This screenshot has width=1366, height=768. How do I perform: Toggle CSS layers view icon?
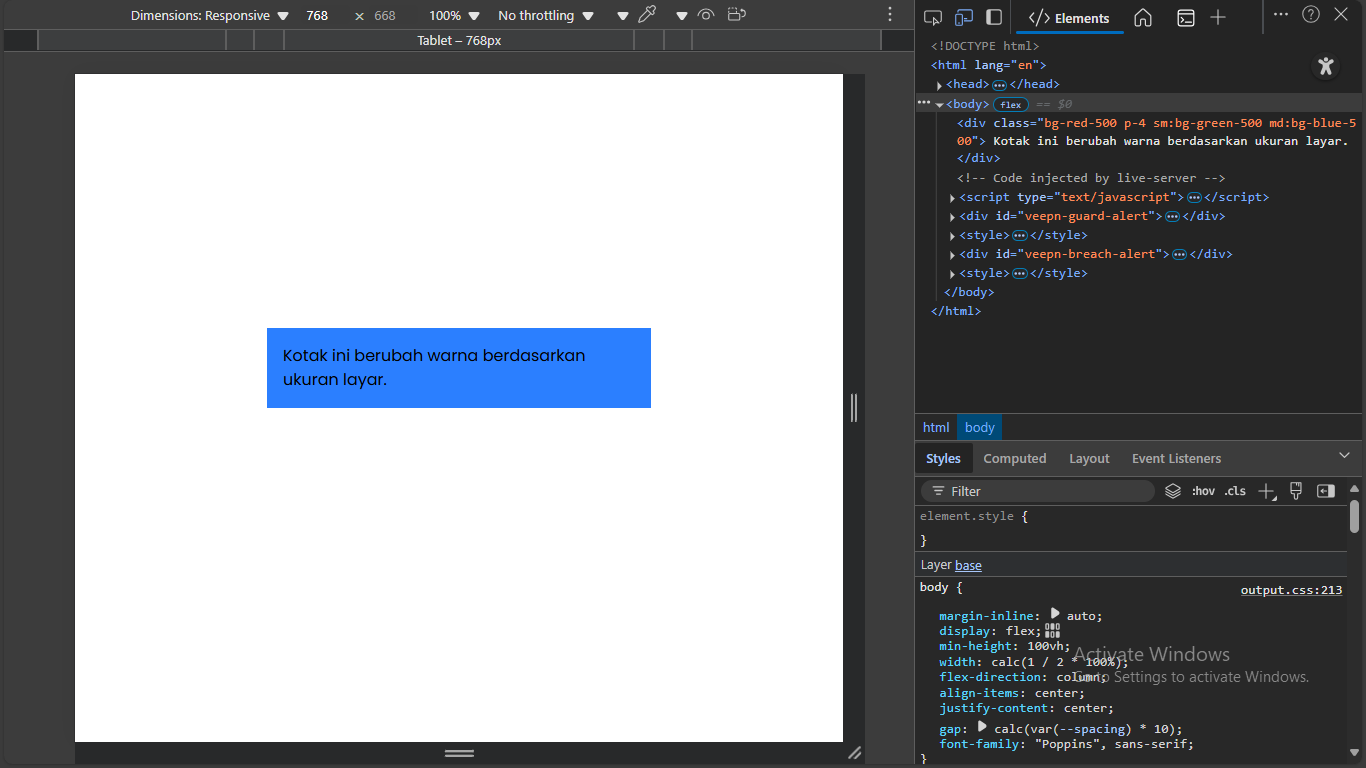coord(1173,491)
